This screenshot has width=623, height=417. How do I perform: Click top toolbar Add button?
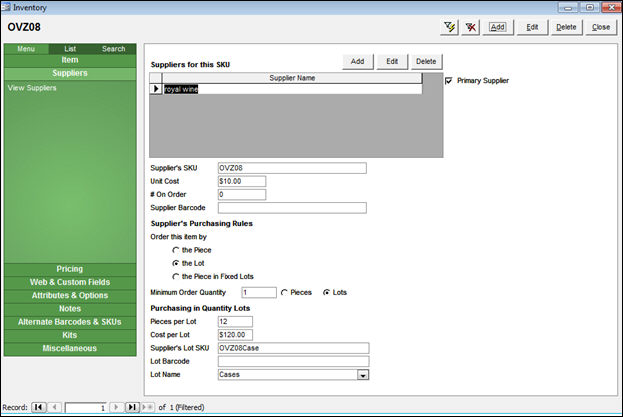click(497, 27)
